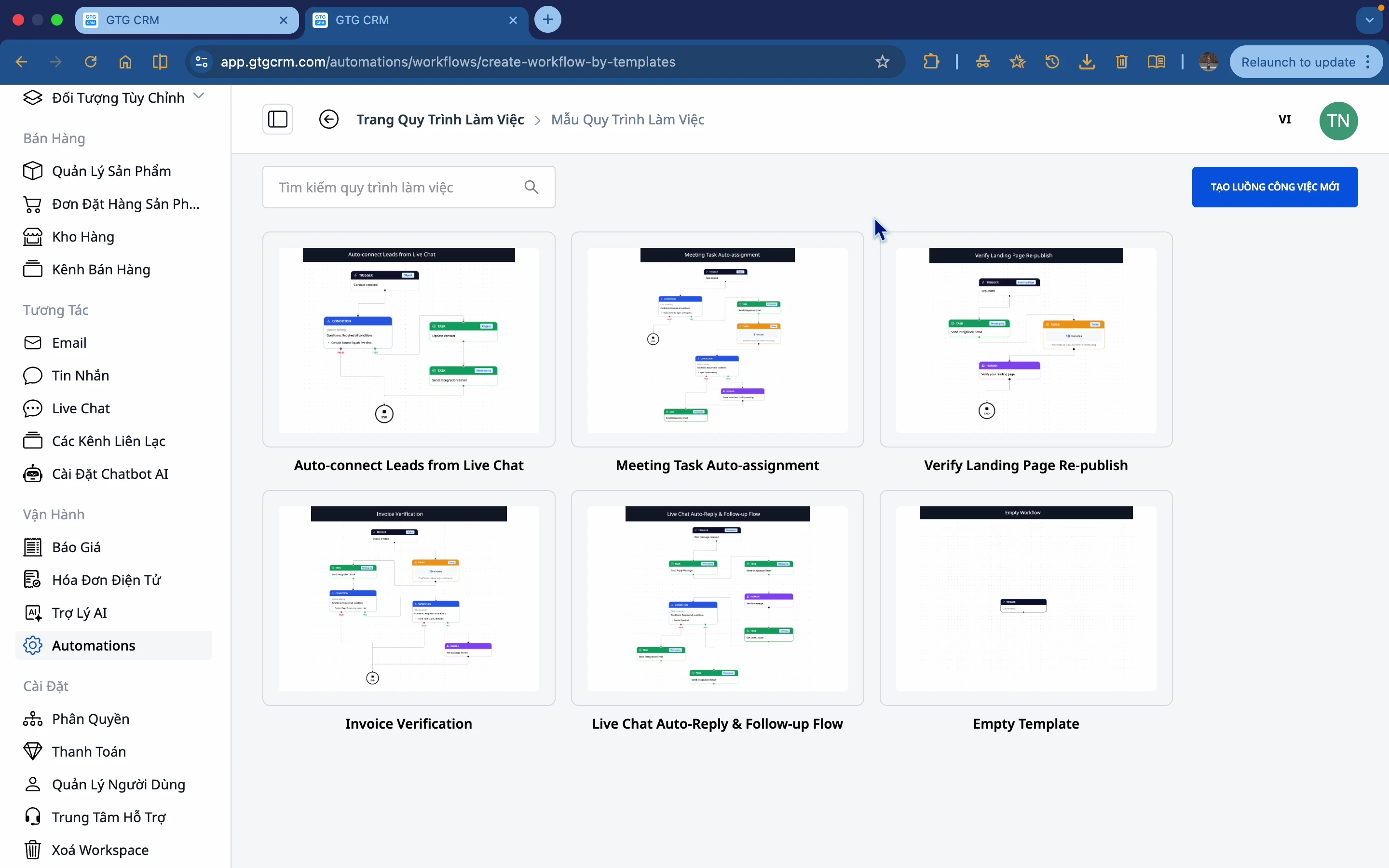Click the back arrow circle icon
1389x868 pixels.
coord(329,120)
